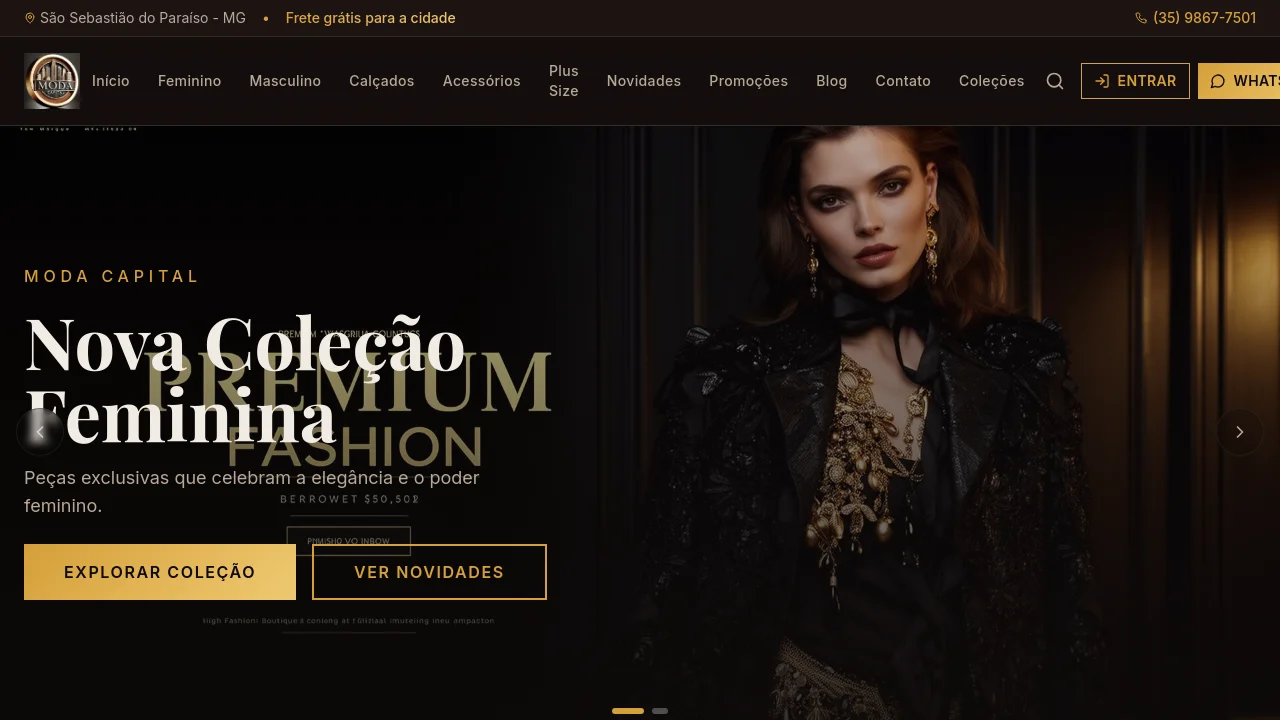
Task: Click the ENTRAR login button
Action: (x=1135, y=81)
